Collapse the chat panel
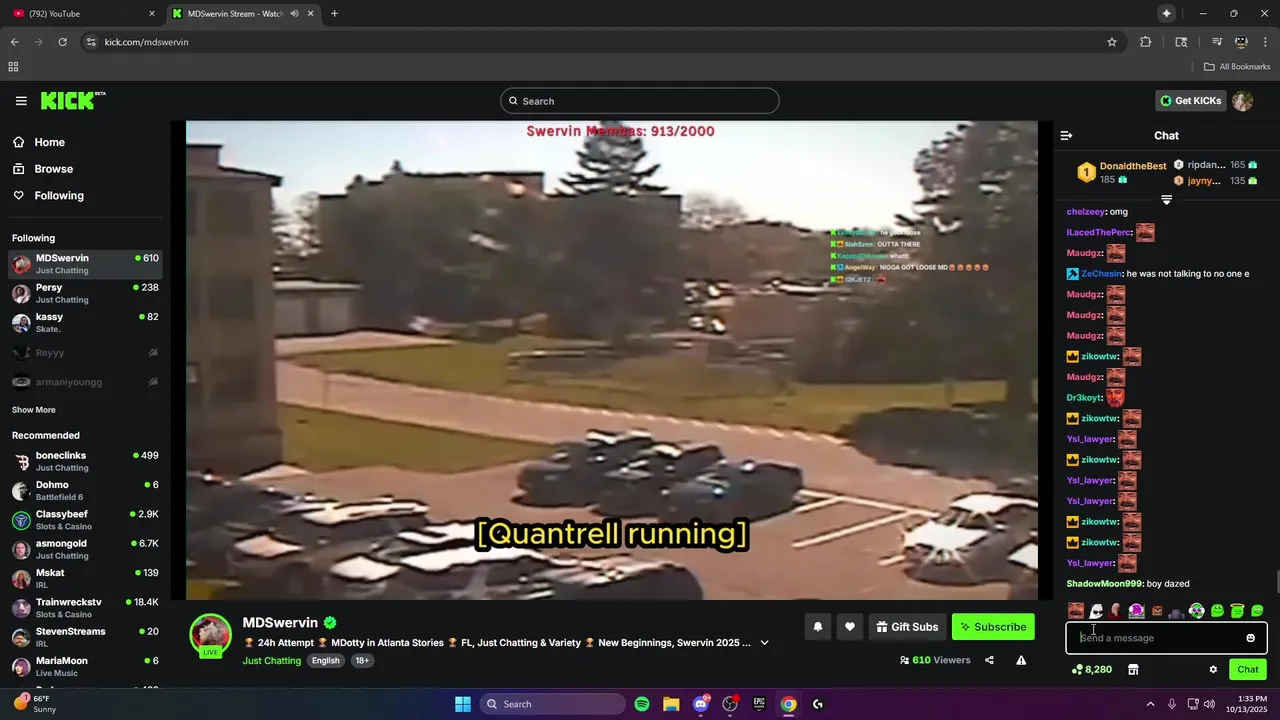Image resolution: width=1280 pixels, height=720 pixels. point(1066,135)
